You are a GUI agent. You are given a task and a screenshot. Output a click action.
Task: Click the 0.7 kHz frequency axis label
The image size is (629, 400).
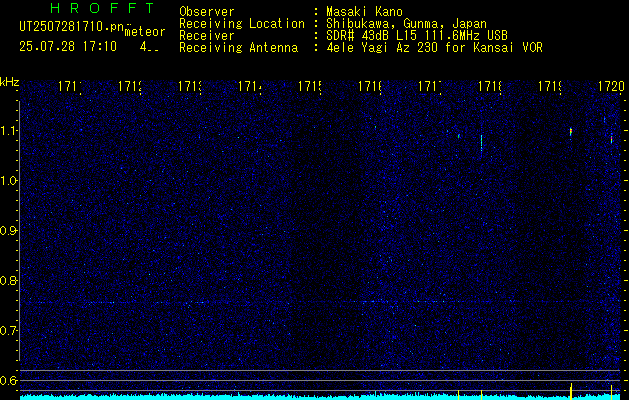[x=8, y=330]
